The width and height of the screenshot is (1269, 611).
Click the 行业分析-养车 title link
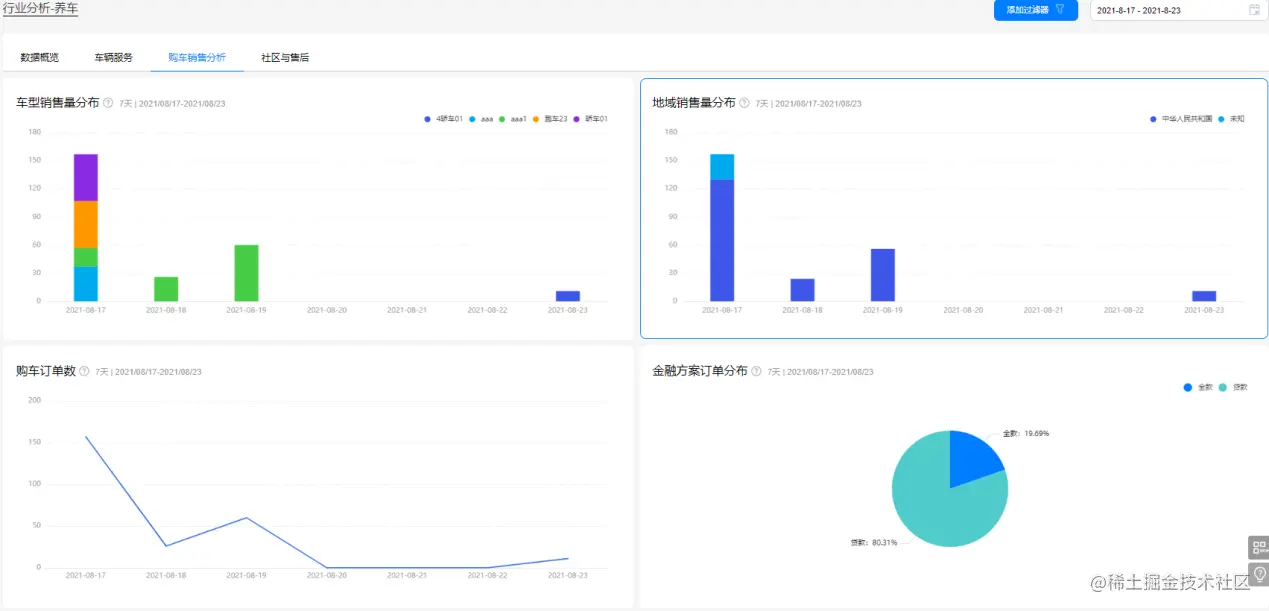[x=40, y=8]
